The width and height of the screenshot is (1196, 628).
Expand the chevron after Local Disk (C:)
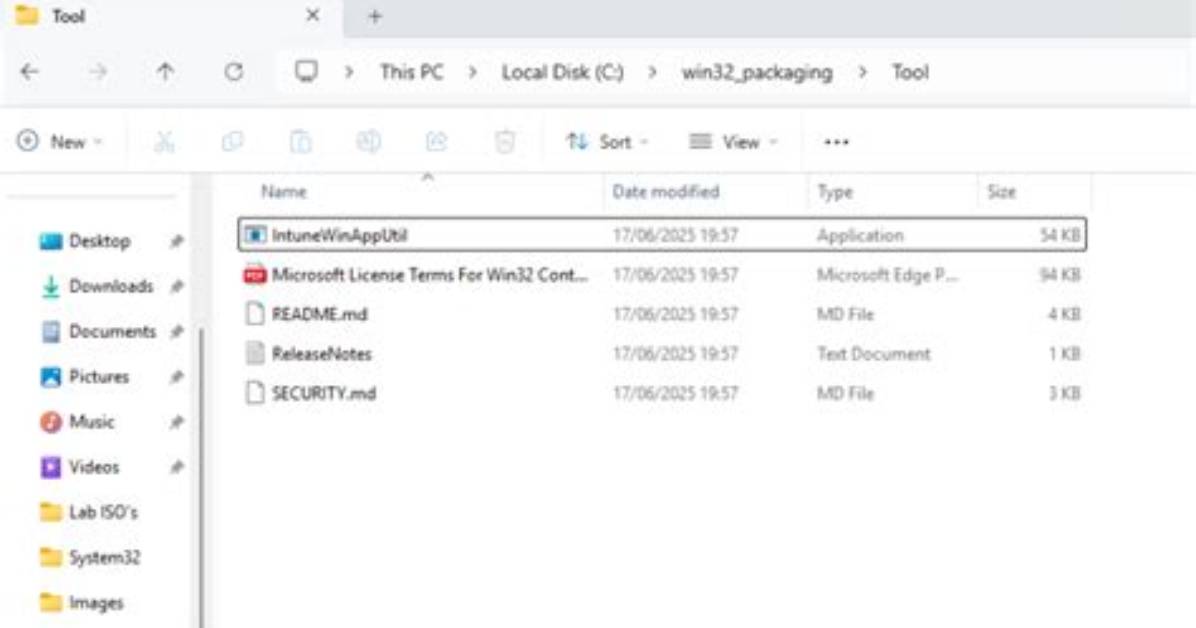click(653, 72)
